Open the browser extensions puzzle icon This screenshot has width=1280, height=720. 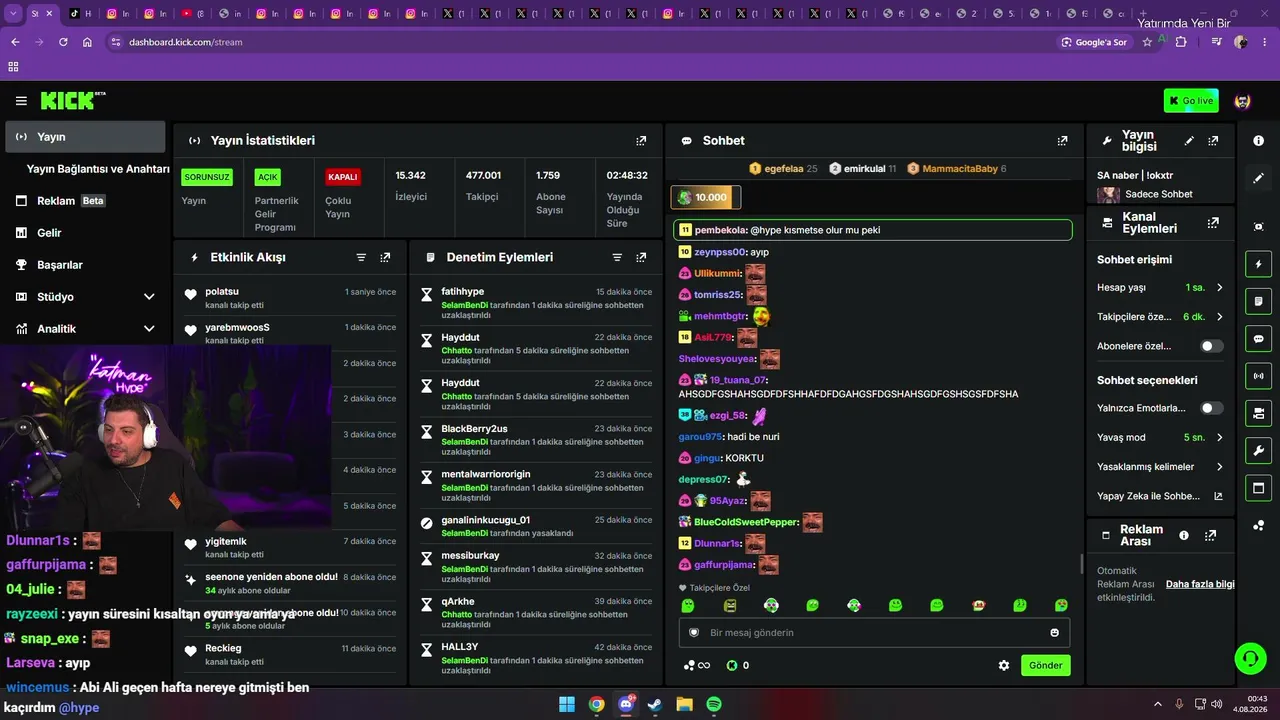pos(1181,42)
